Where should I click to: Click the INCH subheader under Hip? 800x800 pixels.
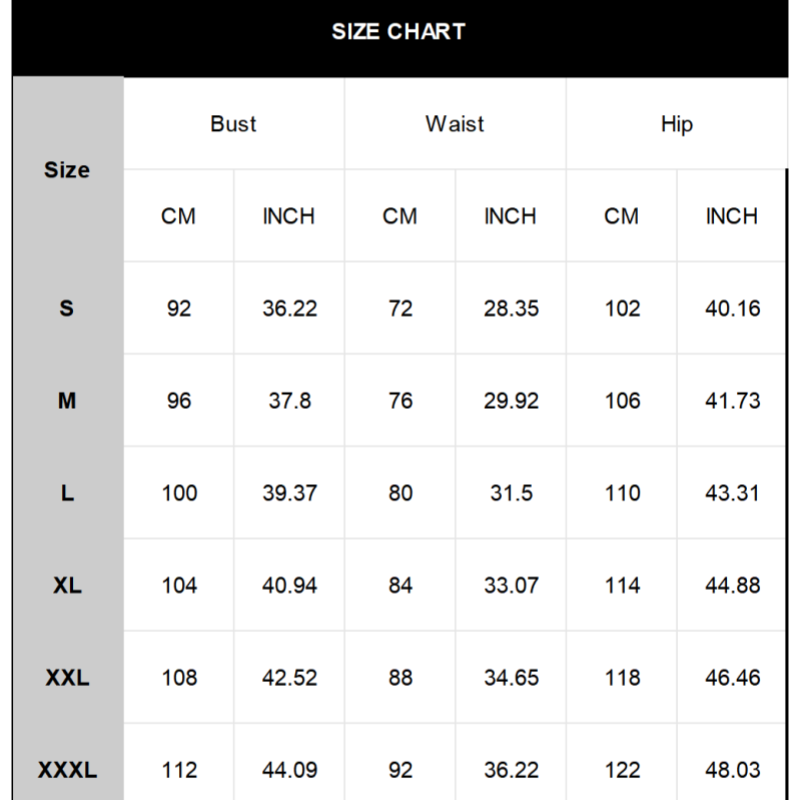(732, 216)
